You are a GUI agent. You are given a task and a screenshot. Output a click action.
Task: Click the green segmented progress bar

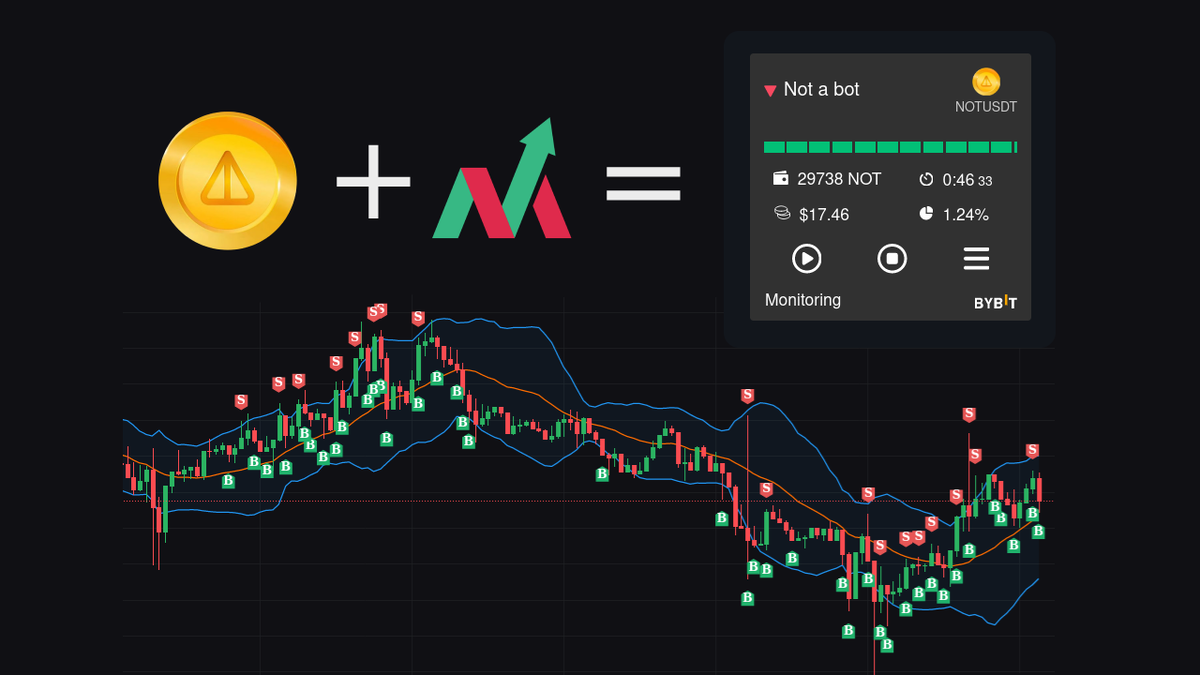[890, 147]
